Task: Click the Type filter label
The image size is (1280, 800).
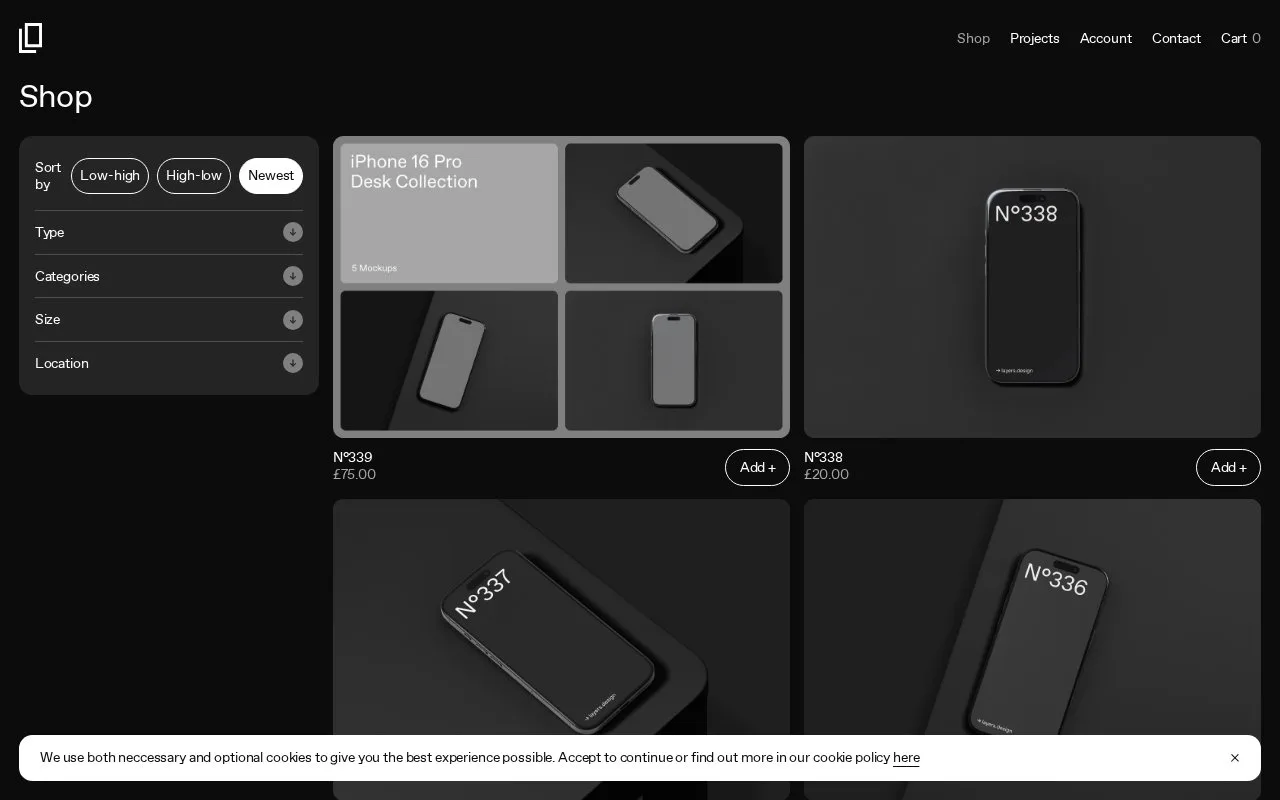Action: tap(50, 232)
